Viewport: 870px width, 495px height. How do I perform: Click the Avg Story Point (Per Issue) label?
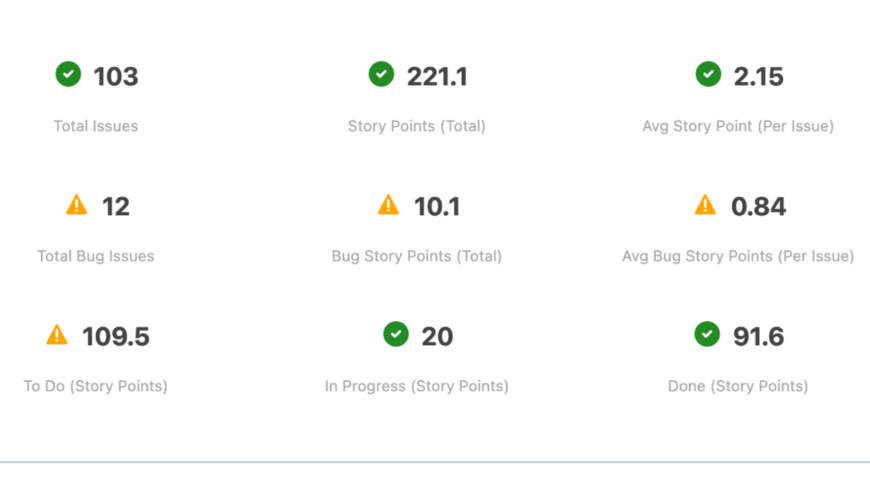click(x=738, y=126)
